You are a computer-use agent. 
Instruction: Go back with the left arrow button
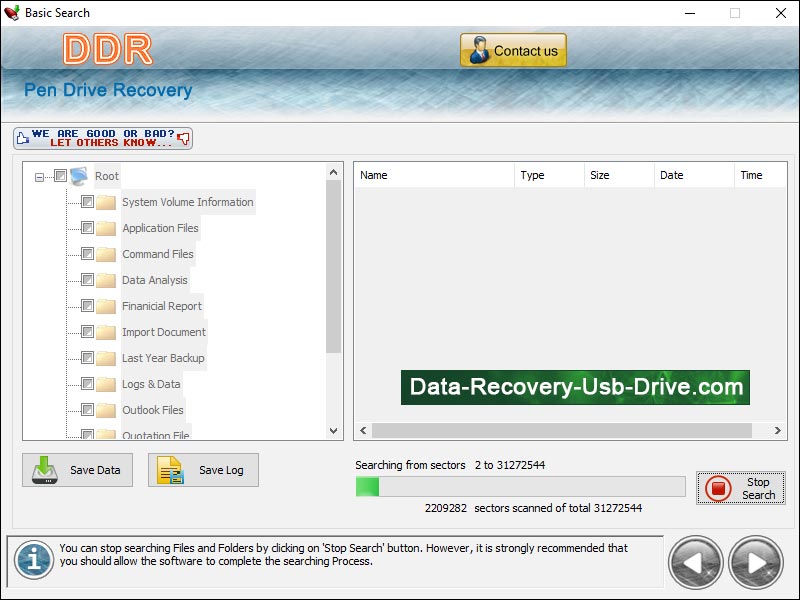(695, 563)
